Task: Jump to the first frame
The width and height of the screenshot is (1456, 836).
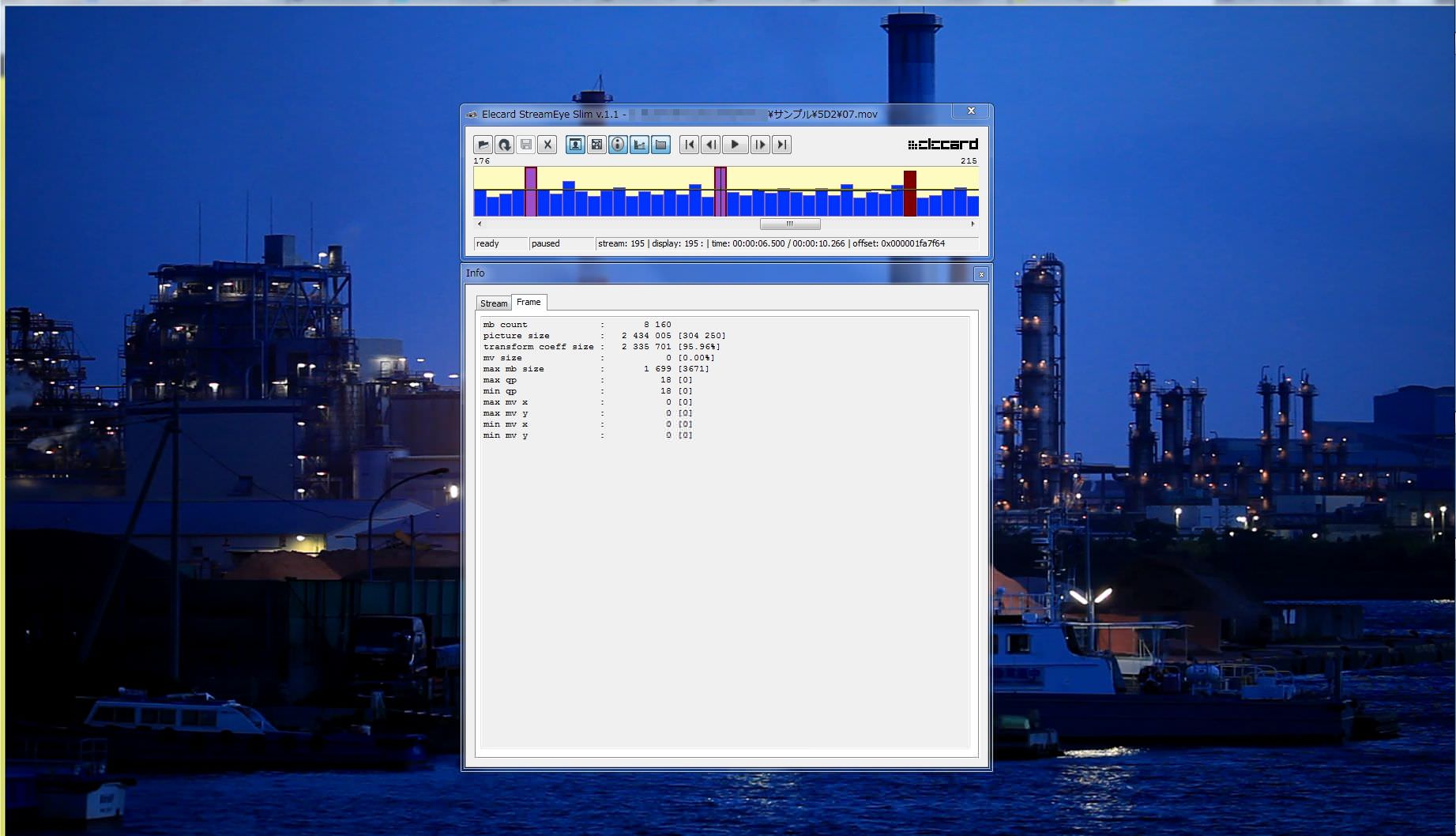Action: pyautogui.click(x=689, y=145)
